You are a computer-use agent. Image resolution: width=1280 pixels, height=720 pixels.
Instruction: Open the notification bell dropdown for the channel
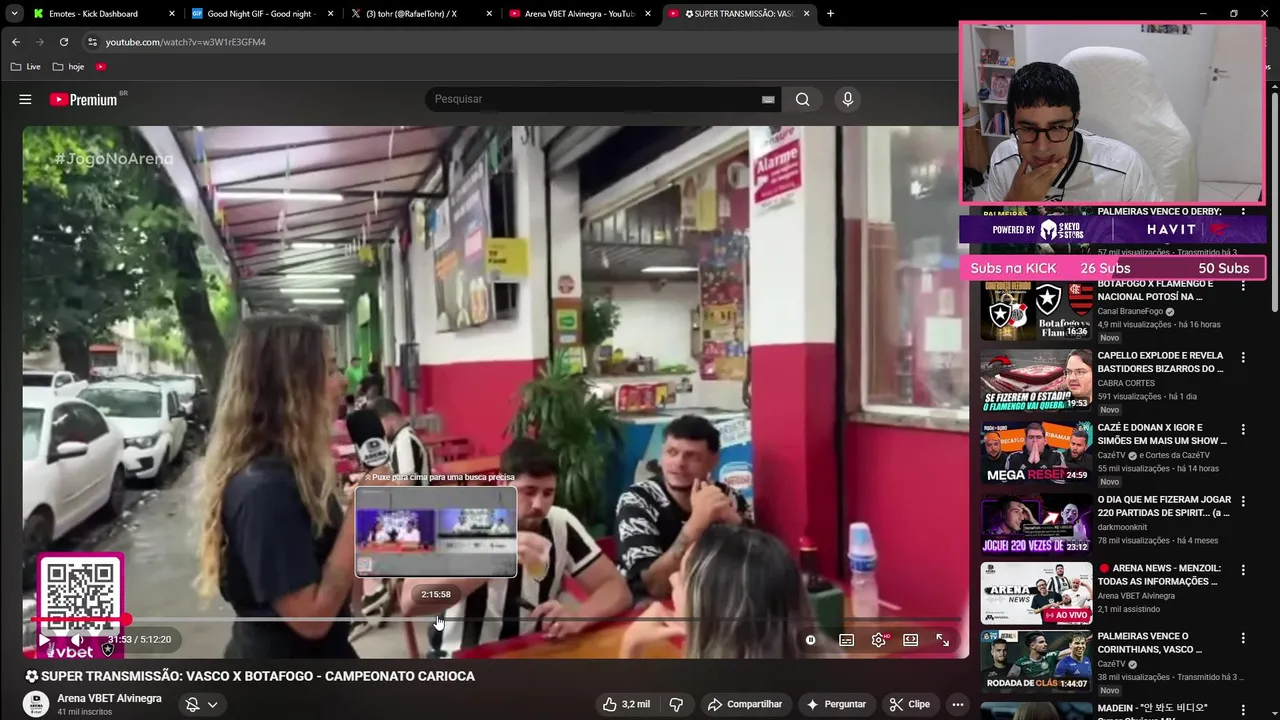pyautogui.click(x=201, y=705)
